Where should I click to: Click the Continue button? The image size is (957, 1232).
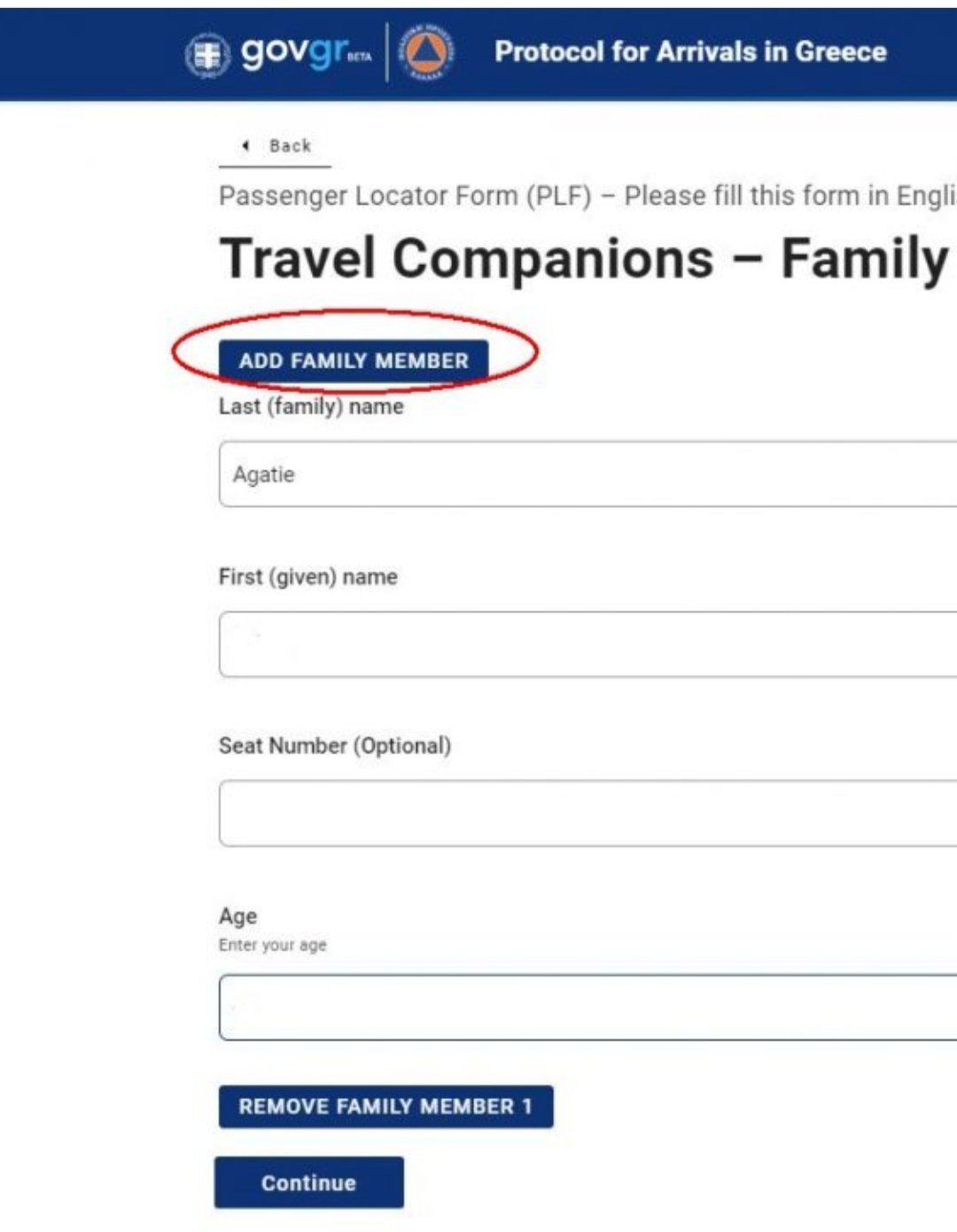click(x=308, y=1182)
